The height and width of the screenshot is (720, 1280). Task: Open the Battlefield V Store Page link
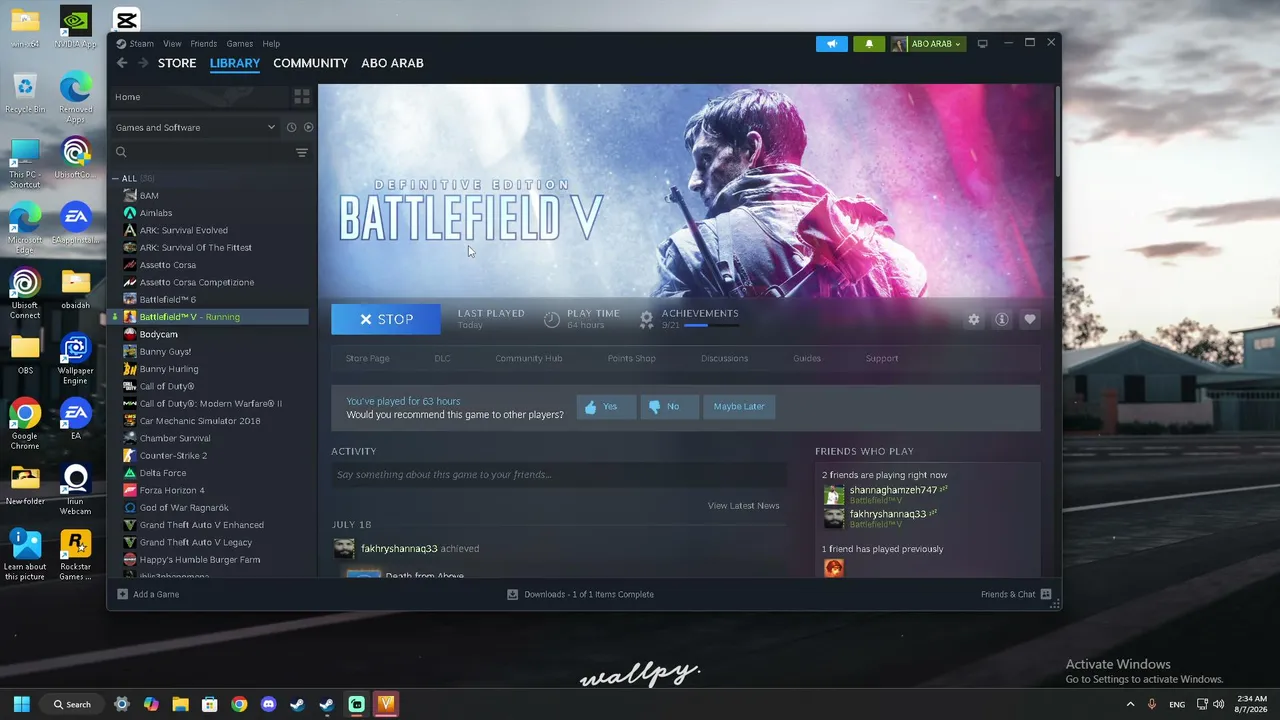(367, 358)
